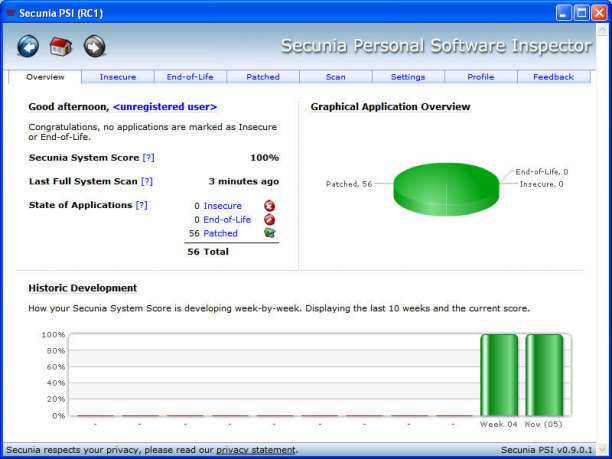Click the 100% system score value
Viewport: 612px width, 459px height.
[265, 158]
